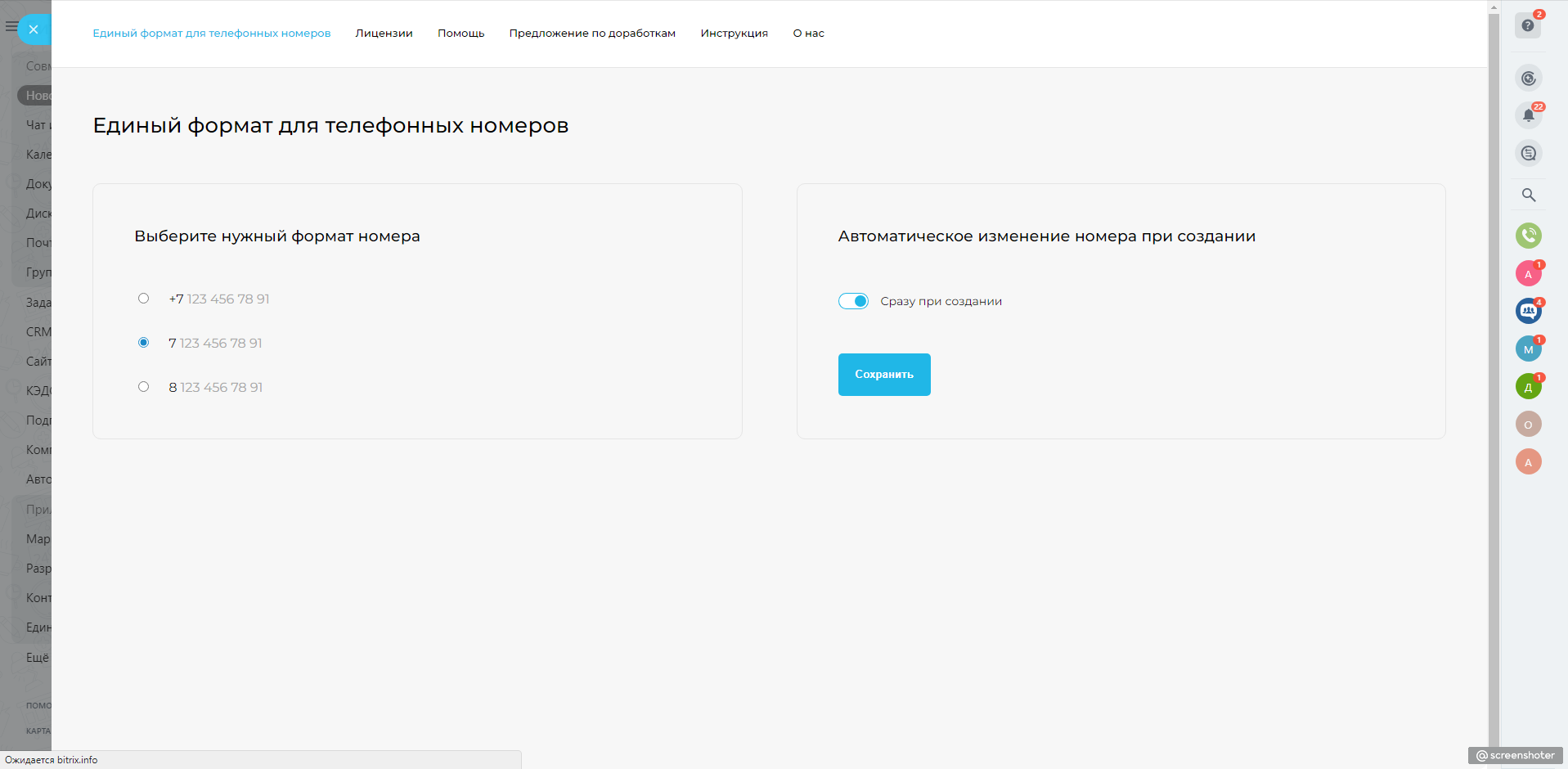
Task: Toggle the Сразу при создании switch
Action: click(x=853, y=301)
